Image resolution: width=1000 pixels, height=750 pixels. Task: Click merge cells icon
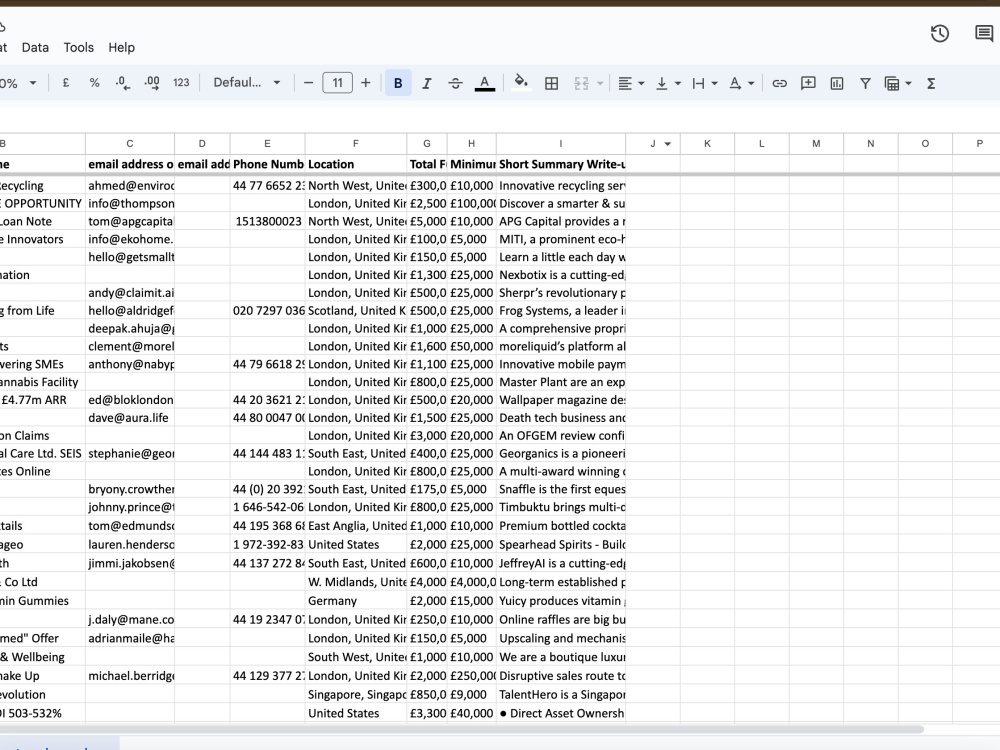click(x=581, y=83)
